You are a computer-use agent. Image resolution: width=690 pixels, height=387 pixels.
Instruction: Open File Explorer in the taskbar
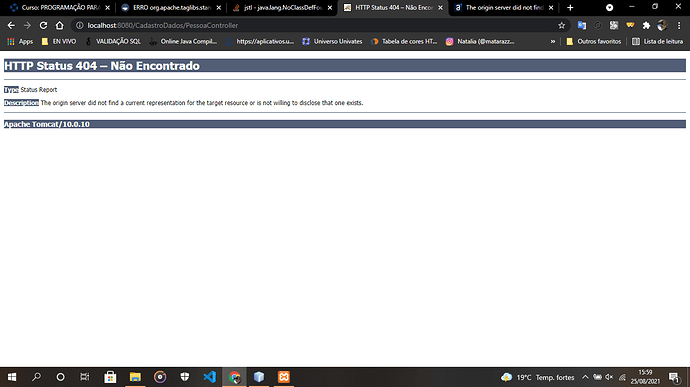[x=135, y=377]
